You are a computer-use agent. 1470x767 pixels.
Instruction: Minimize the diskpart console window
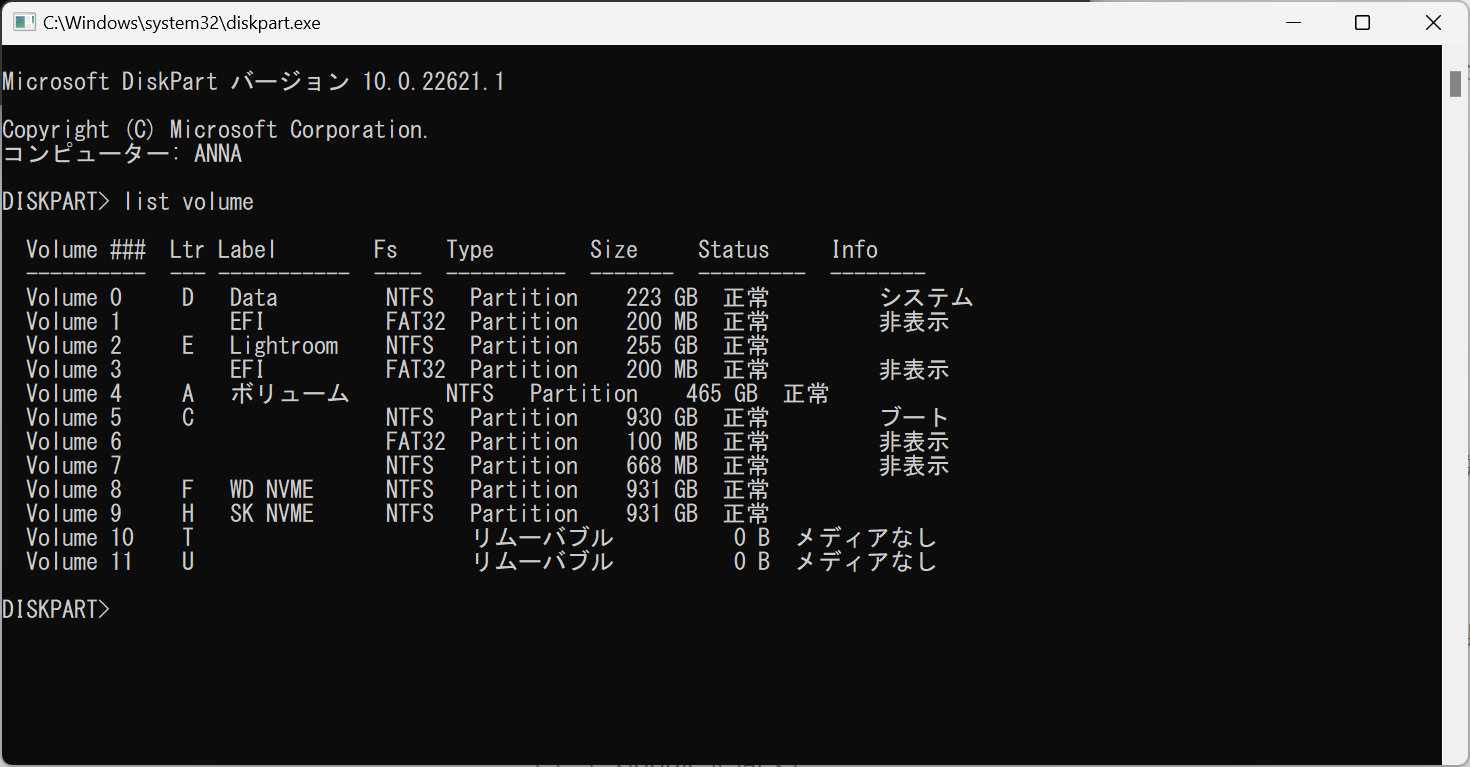point(1292,22)
